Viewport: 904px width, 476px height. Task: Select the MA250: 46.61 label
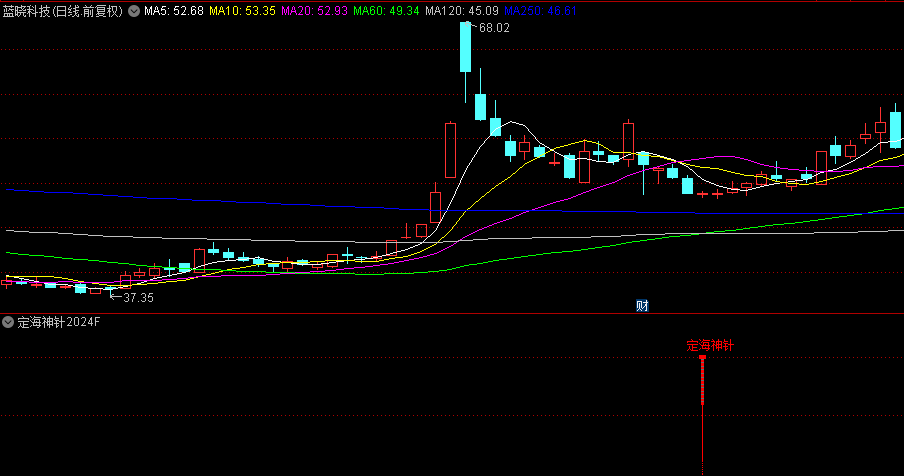[540, 11]
